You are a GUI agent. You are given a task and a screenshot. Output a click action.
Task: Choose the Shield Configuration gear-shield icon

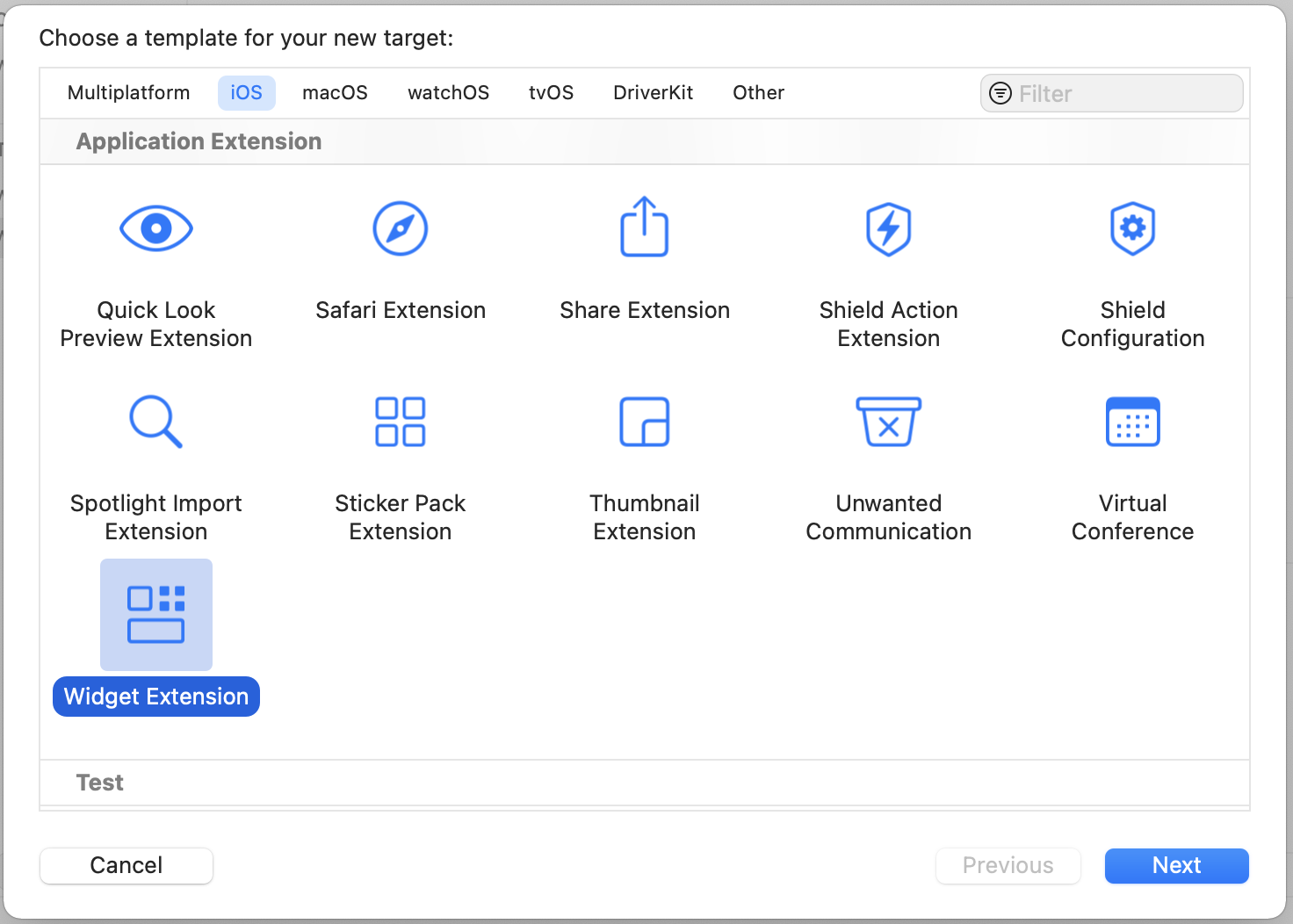(1133, 228)
